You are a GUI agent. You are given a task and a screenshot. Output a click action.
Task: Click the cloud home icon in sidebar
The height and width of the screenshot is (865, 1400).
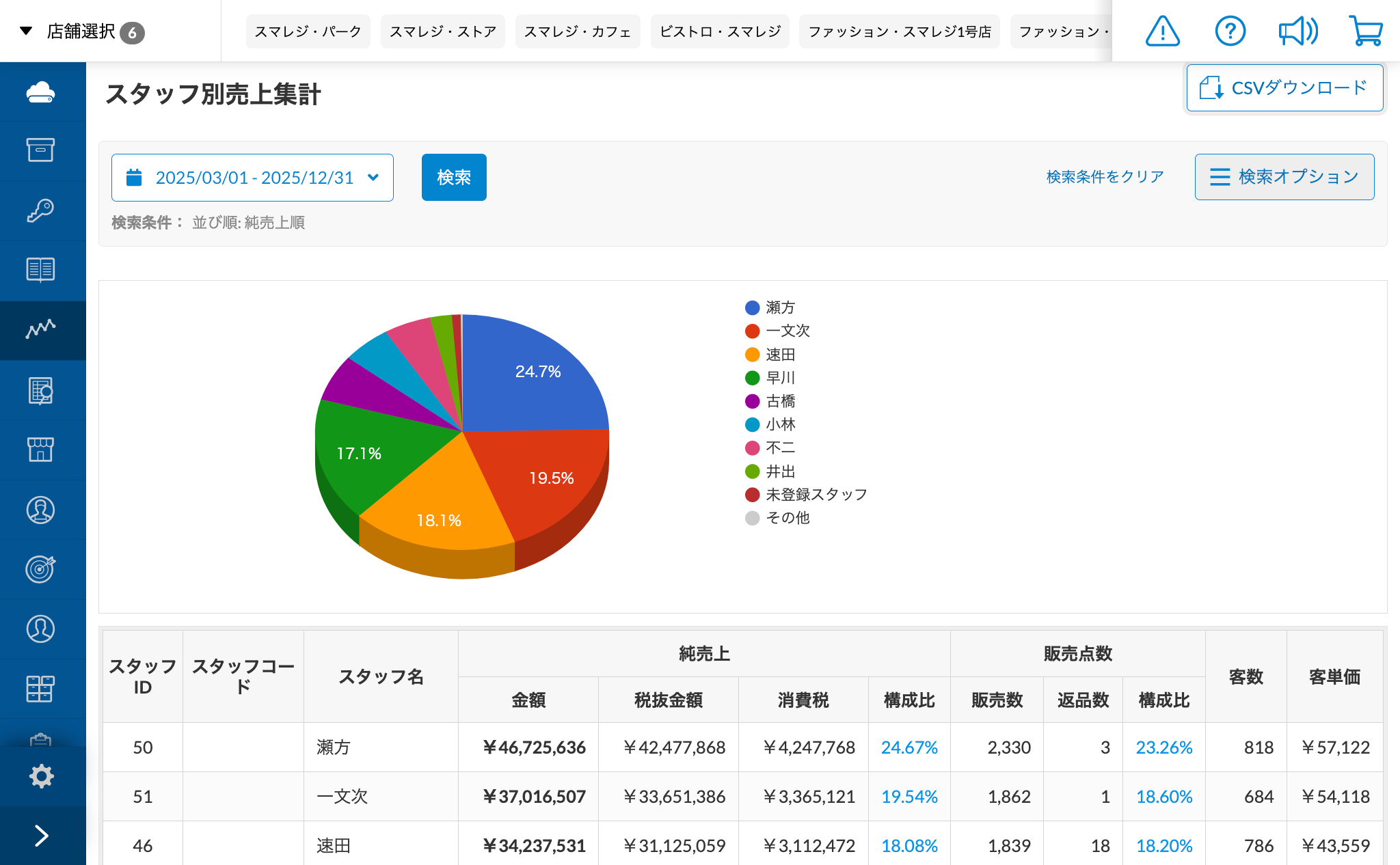(41, 92)
